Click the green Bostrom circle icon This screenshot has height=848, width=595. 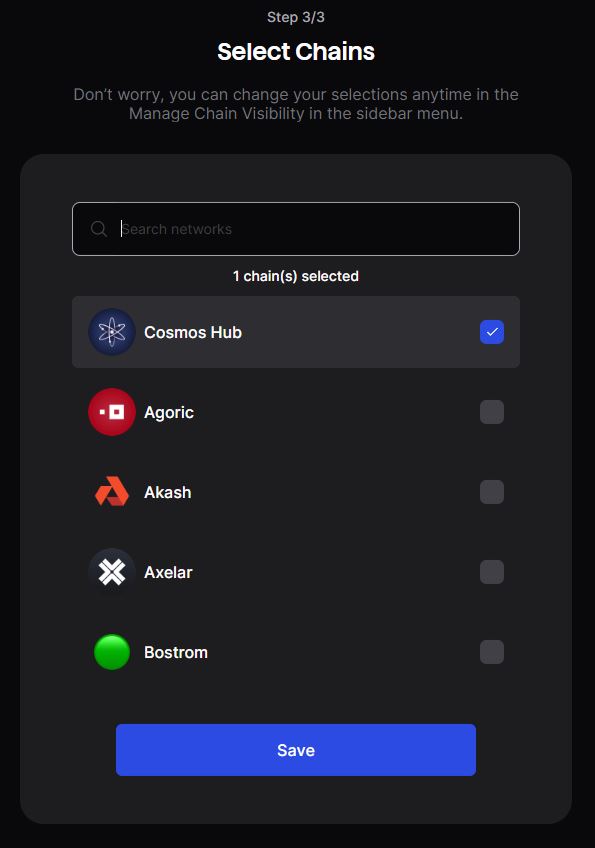(x=112, y=652)
